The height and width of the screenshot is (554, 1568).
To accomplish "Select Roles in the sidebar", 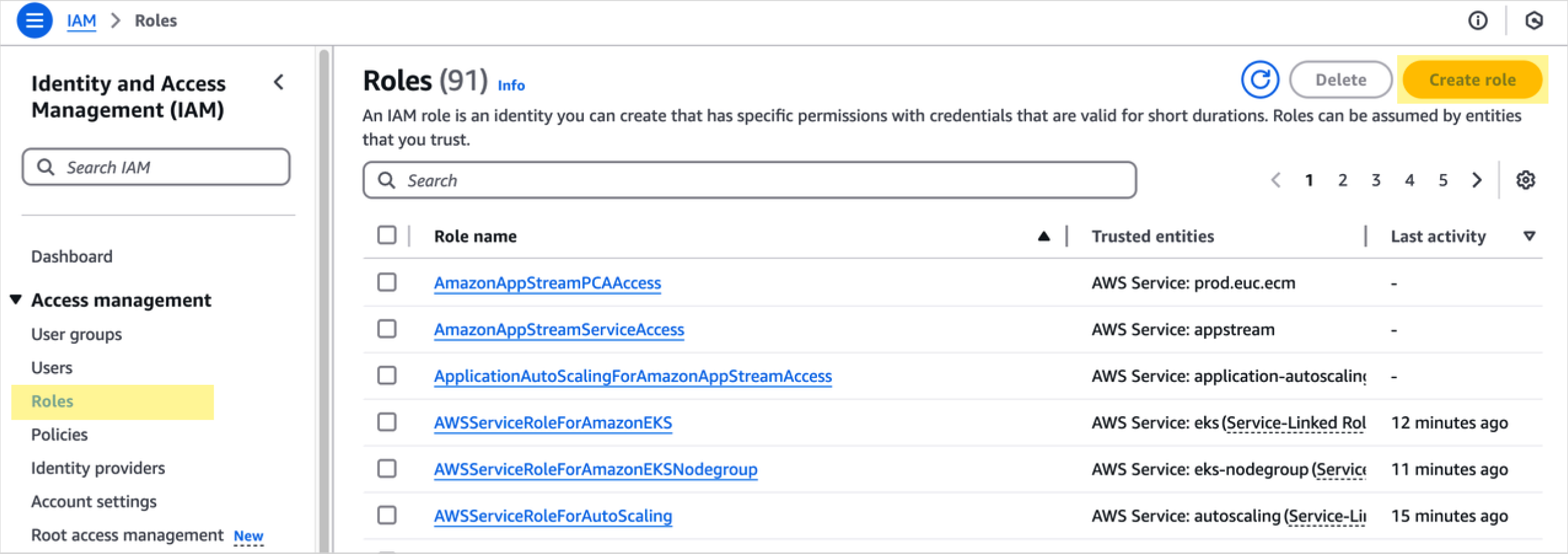I will click(52, 401).
